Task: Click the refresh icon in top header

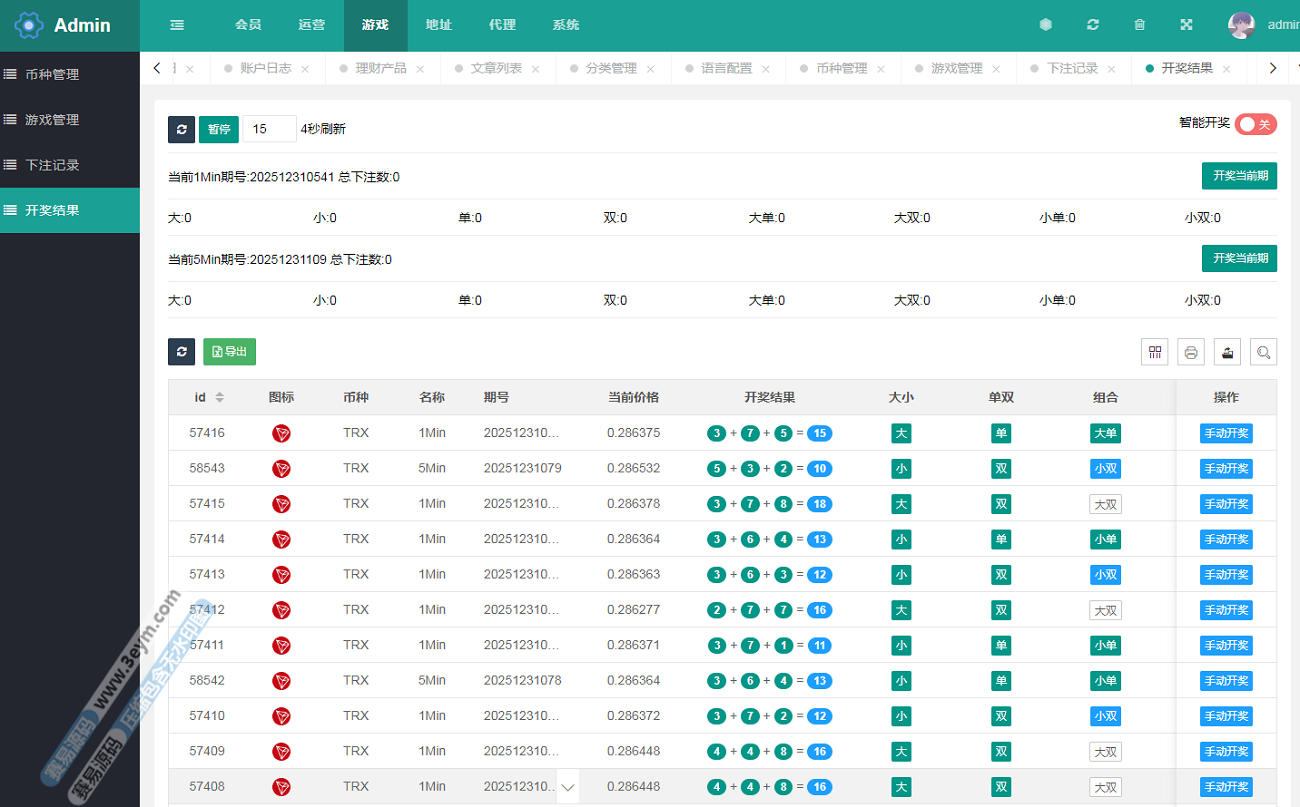Action: click(1093, 25)
